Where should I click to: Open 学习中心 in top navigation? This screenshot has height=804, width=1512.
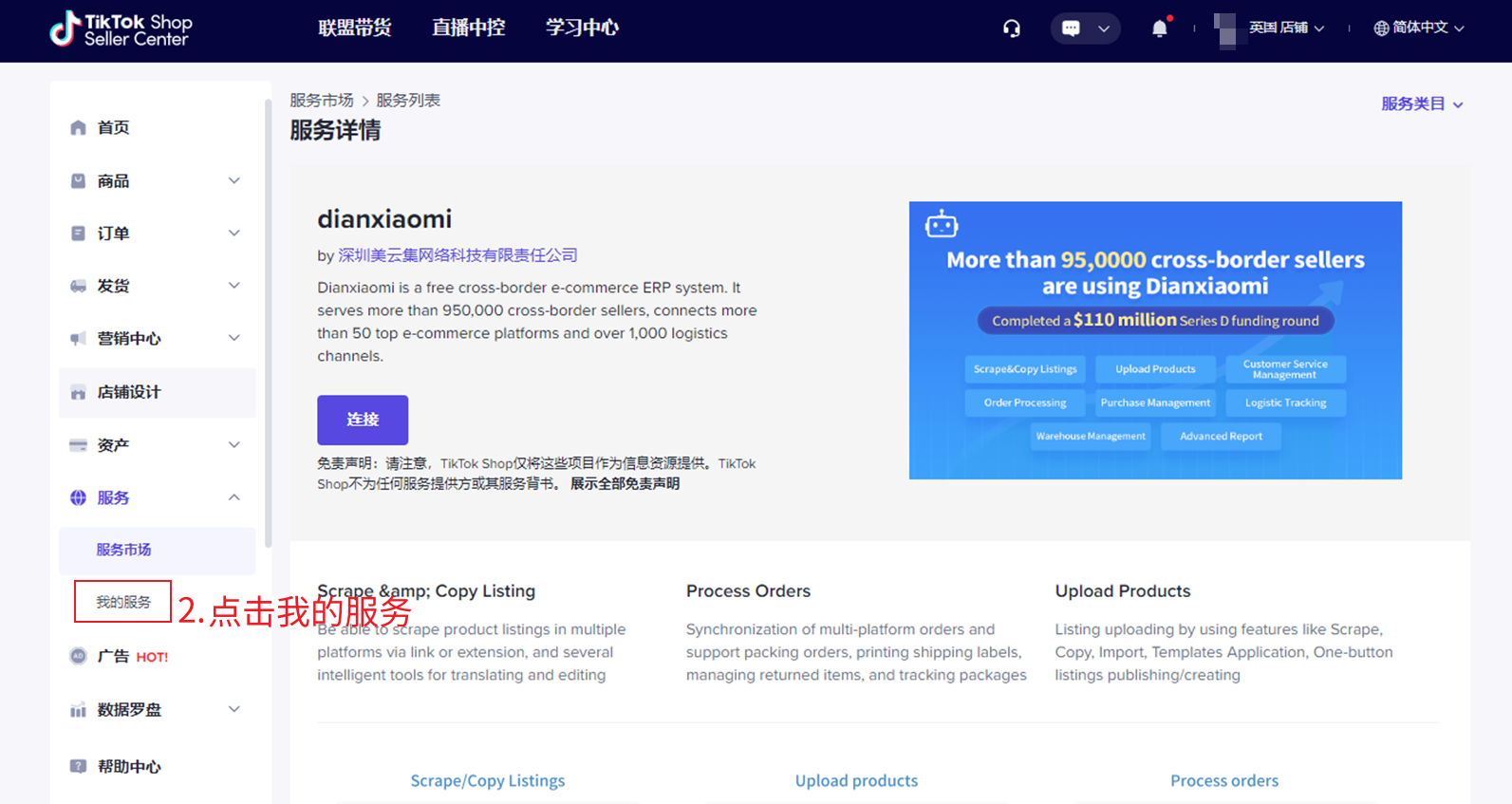[x=582, y=28]
